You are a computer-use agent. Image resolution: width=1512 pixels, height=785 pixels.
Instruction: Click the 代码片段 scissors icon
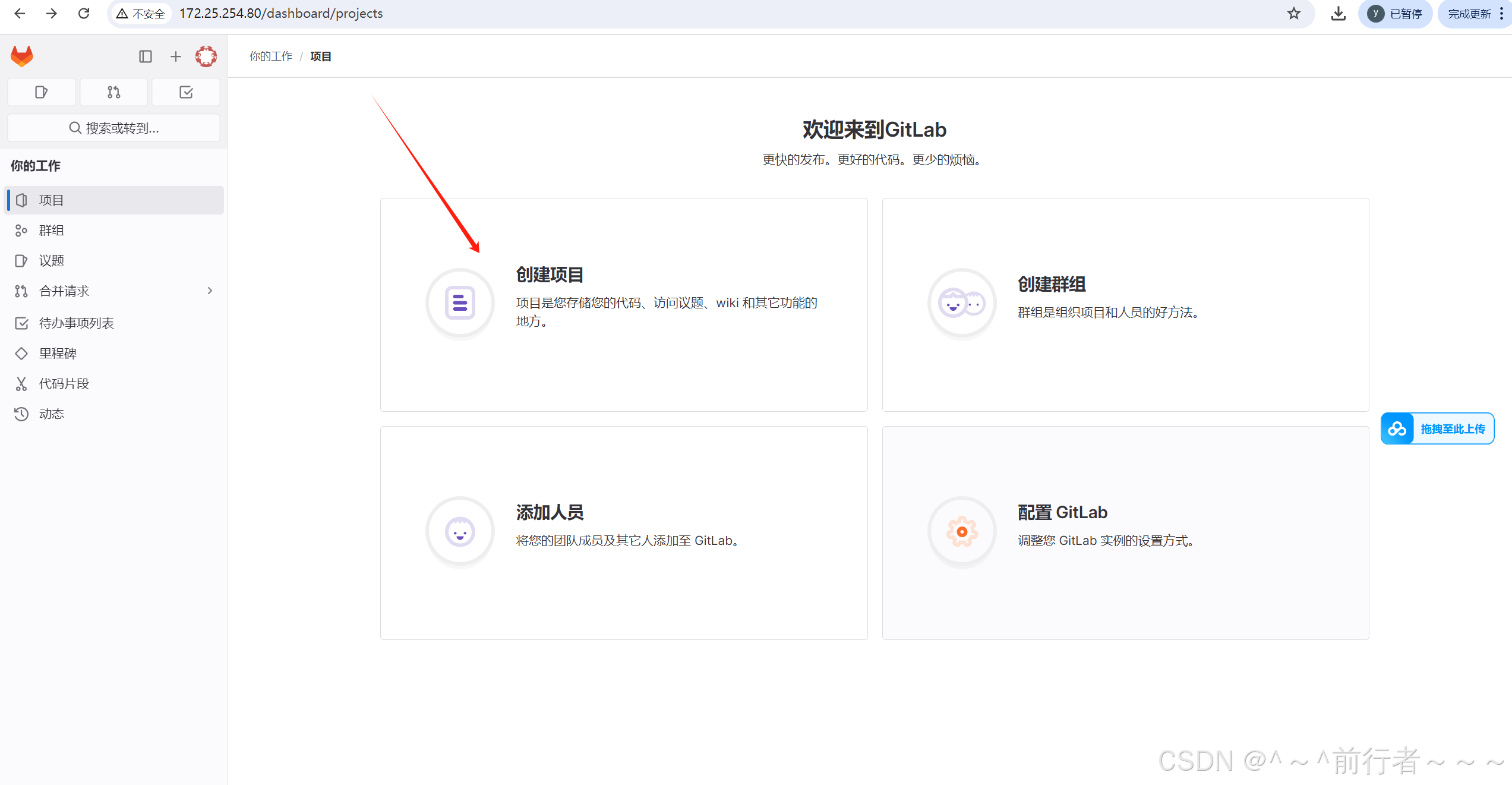coord(21,384)
